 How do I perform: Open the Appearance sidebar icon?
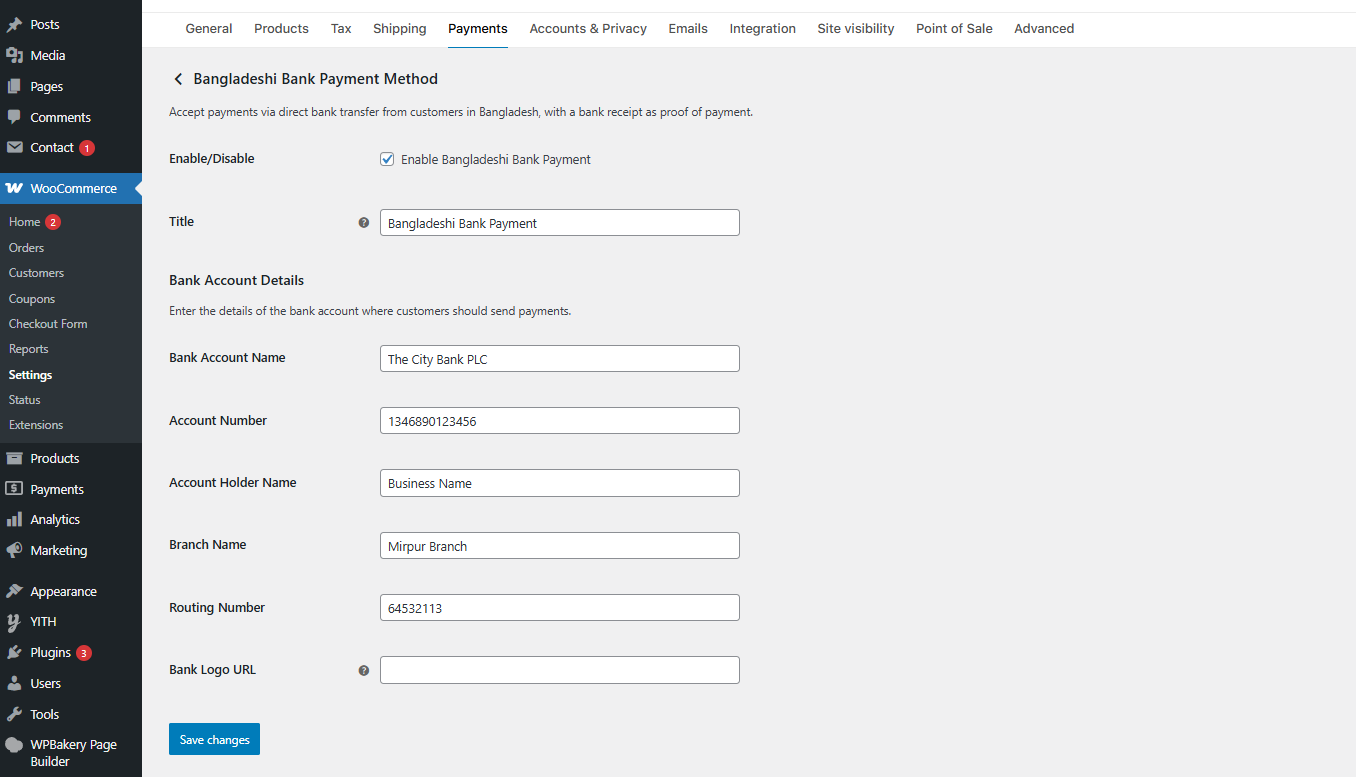pos(14,590)
